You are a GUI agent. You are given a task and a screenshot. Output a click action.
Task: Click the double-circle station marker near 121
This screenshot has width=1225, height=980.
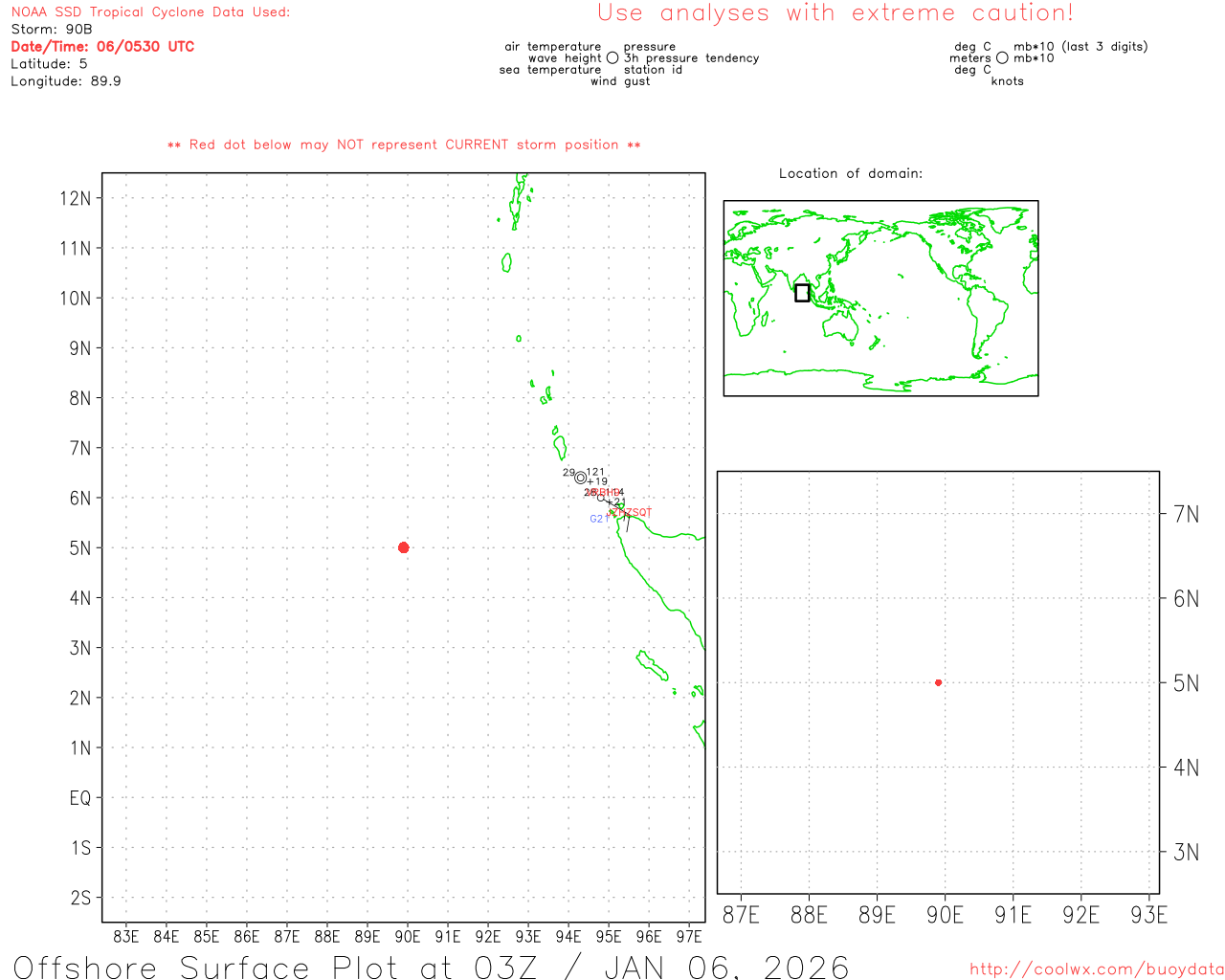coord(580,478)
